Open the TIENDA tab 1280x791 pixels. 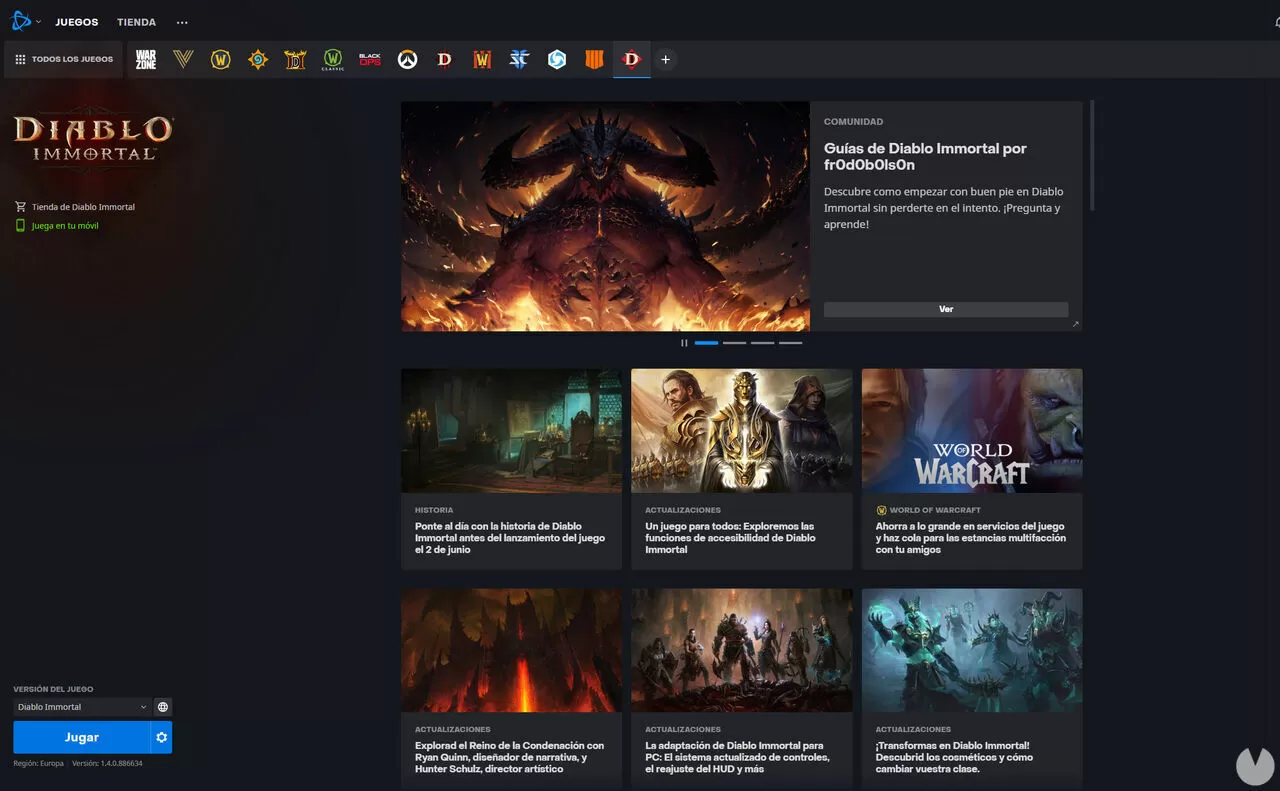(136, 22)
